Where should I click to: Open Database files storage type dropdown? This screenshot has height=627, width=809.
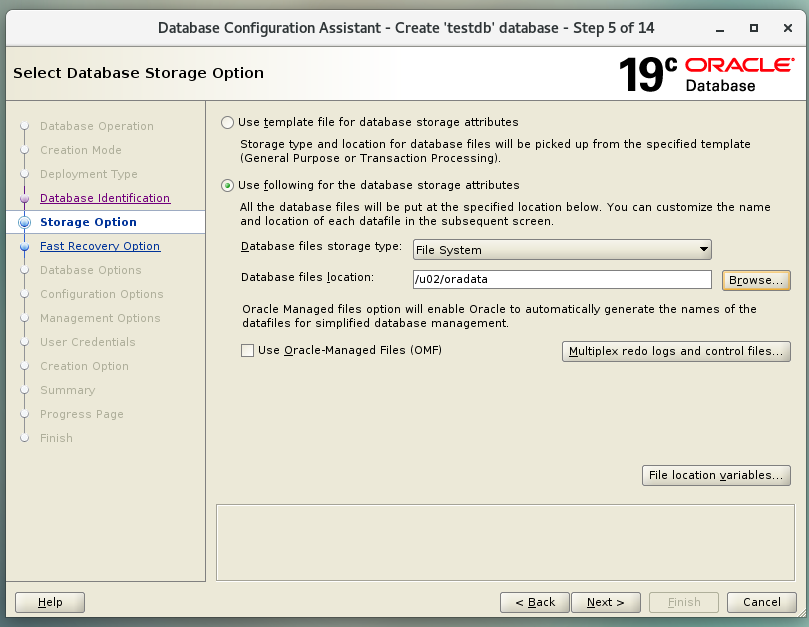561,250
